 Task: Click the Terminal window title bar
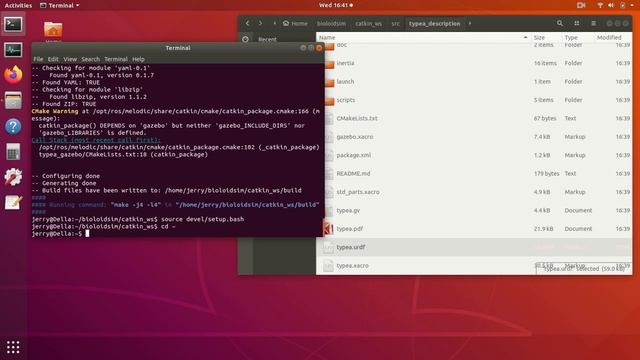[178, 48]
